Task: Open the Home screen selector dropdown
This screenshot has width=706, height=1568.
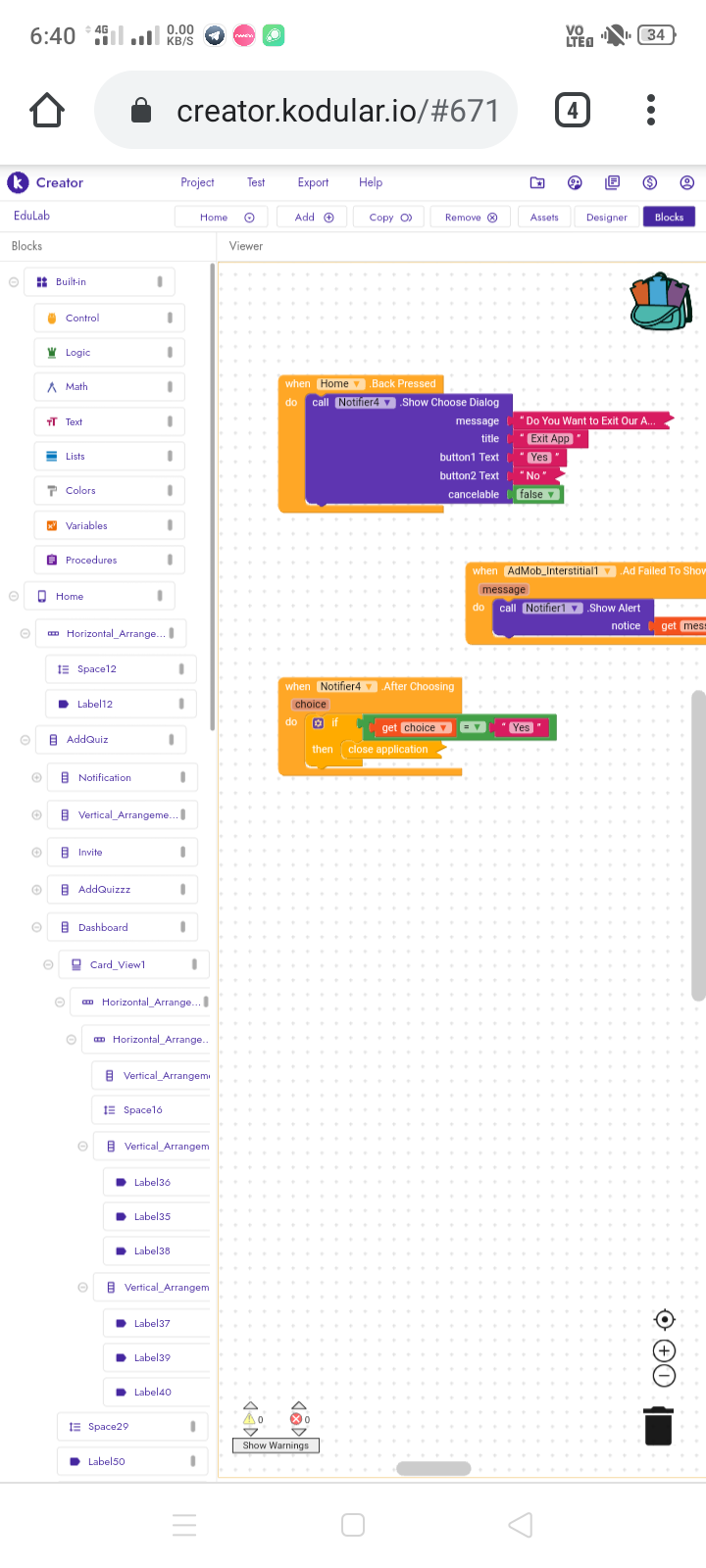Action: click(222, 218)
